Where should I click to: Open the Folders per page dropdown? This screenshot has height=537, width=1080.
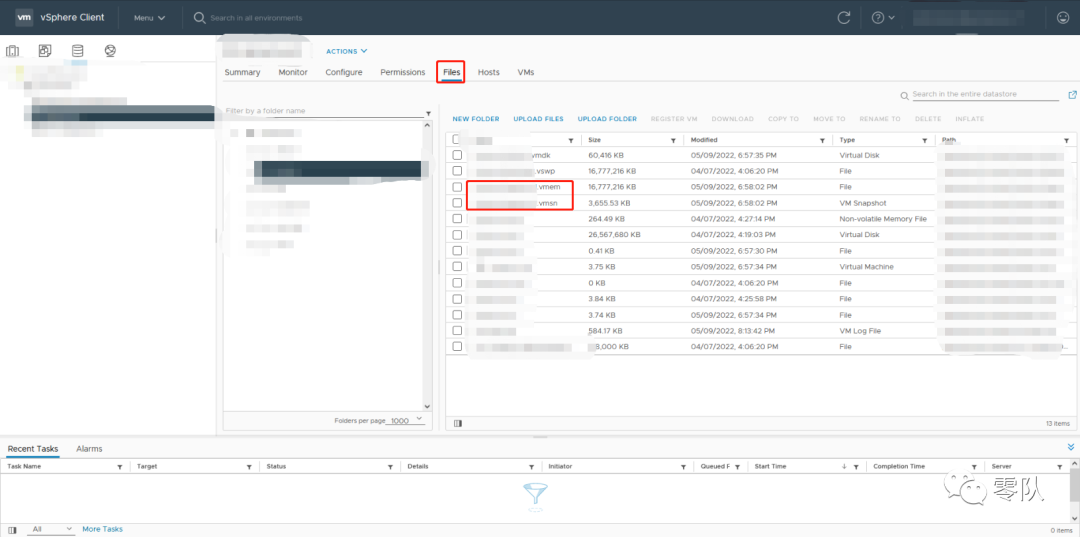pos(405,421)
